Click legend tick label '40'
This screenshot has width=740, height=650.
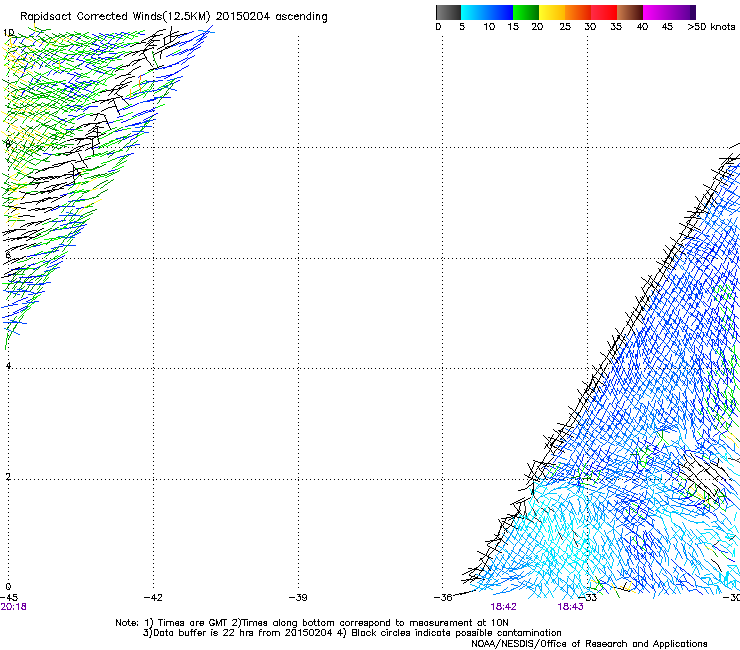click(642, 27)
